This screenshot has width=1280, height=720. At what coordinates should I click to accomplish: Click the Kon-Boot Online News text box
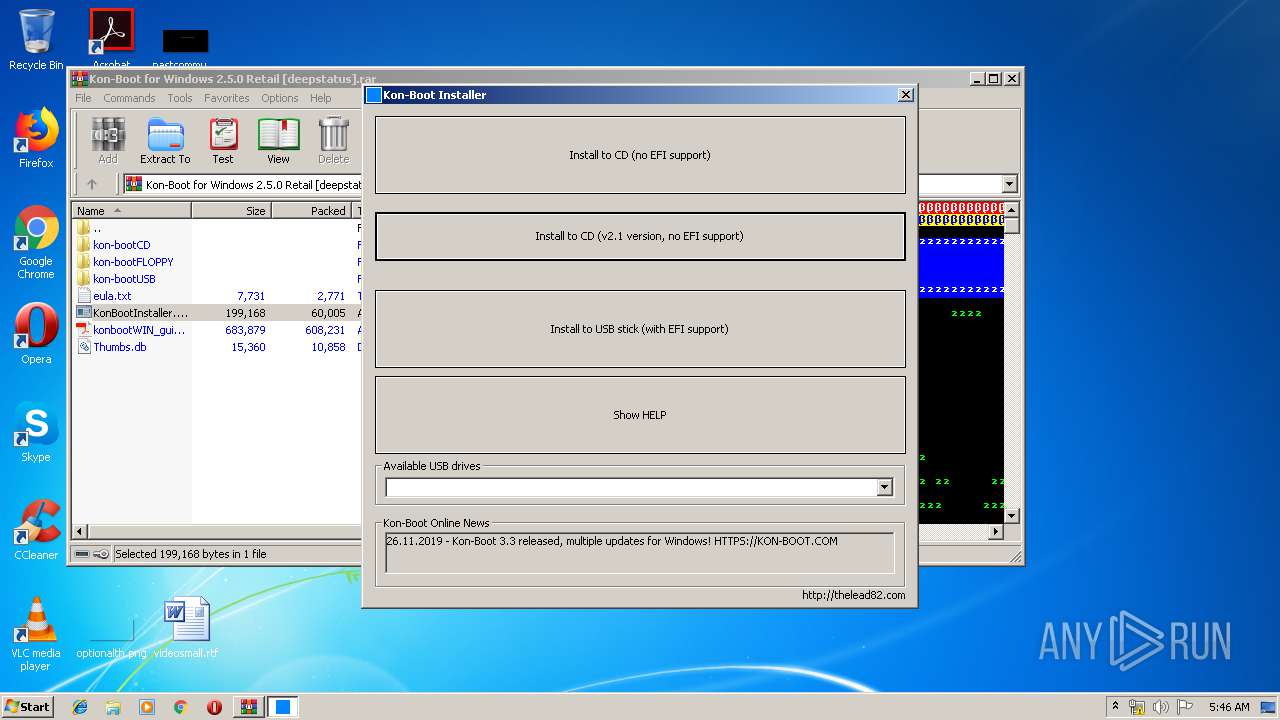click(x=640, y=552)
